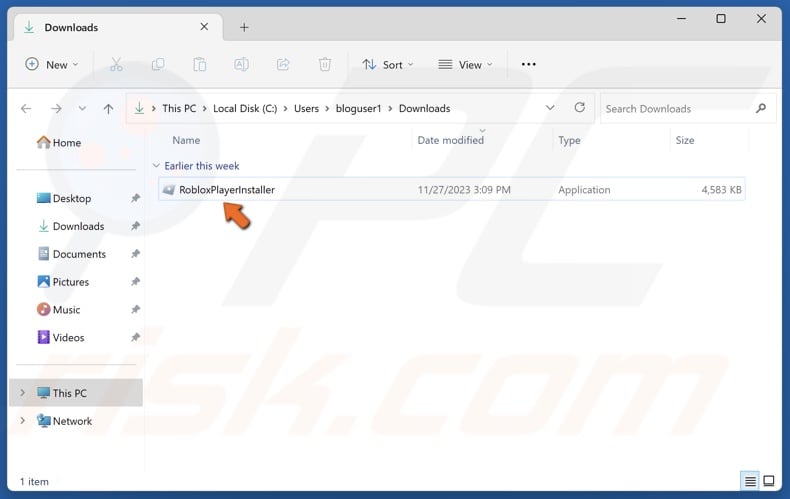The height and width of the screenshot is (499, 790).
Task: Switch to details view icon in status bar
Action: tap(750, 481)
